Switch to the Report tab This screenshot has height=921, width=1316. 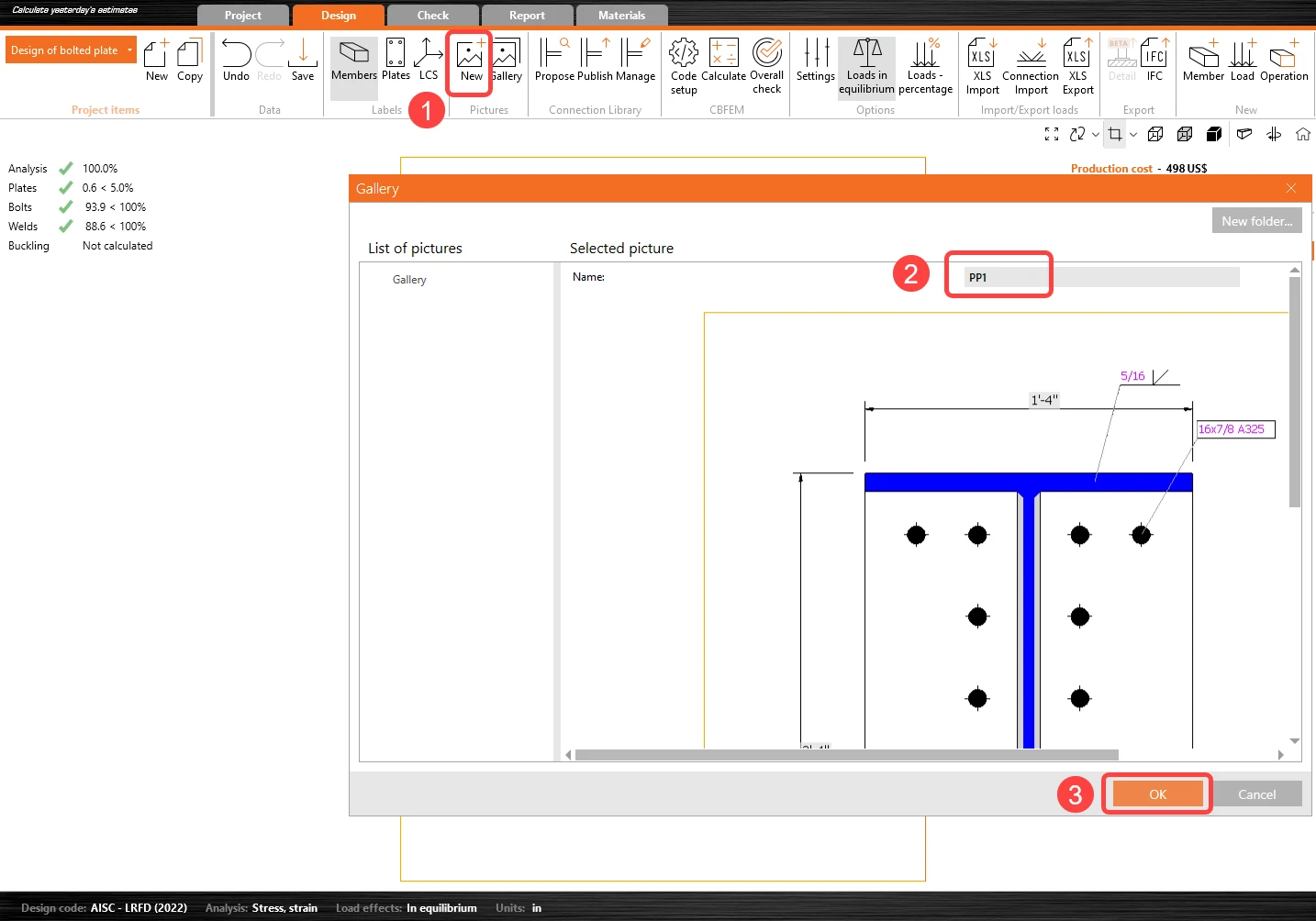(x=527, y=16)
